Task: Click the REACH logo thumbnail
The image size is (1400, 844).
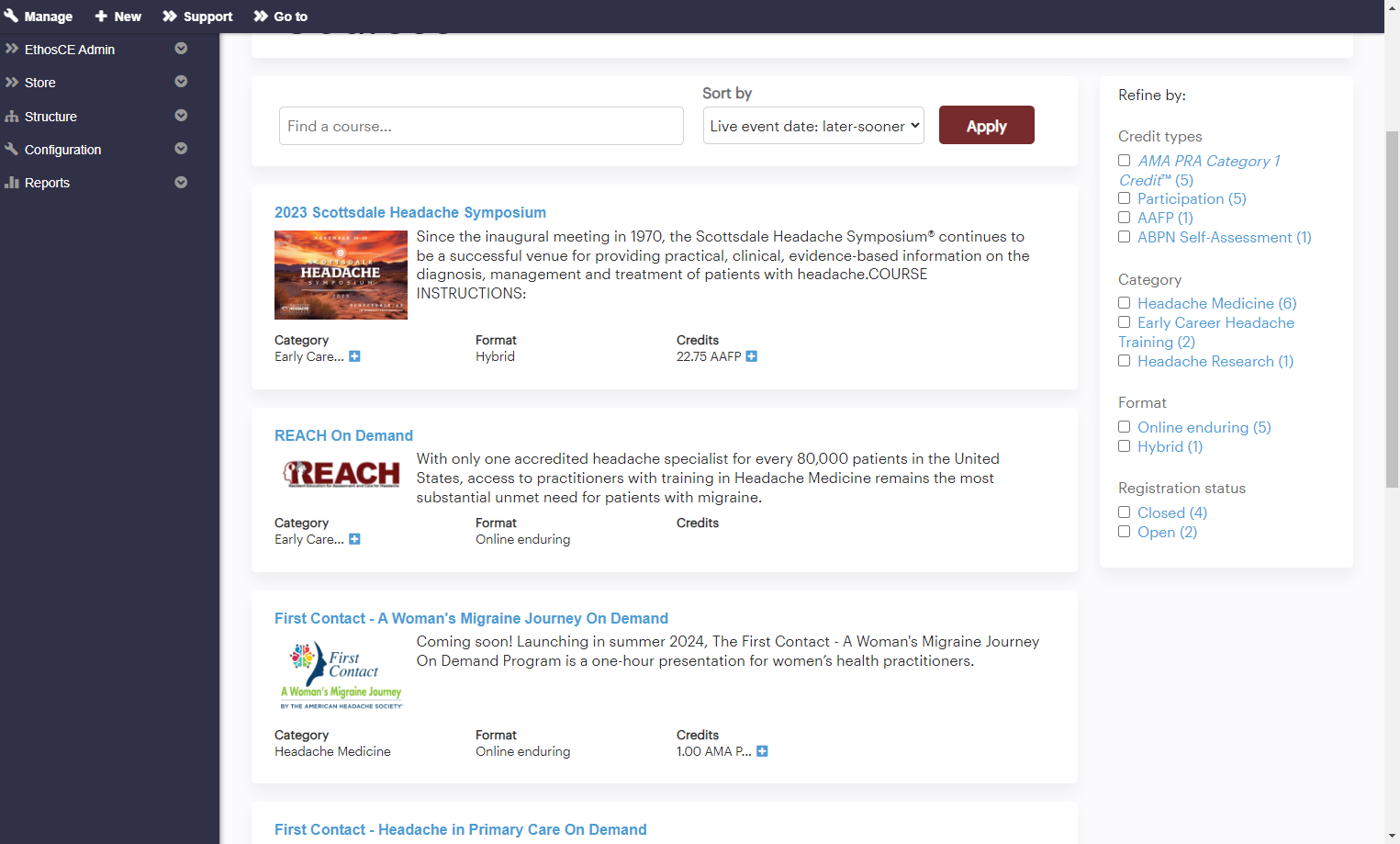Action: point(341,473)
